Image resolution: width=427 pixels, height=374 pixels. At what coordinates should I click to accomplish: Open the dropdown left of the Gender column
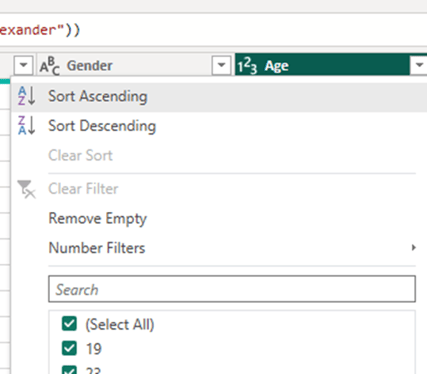click(x=23, y=65)
